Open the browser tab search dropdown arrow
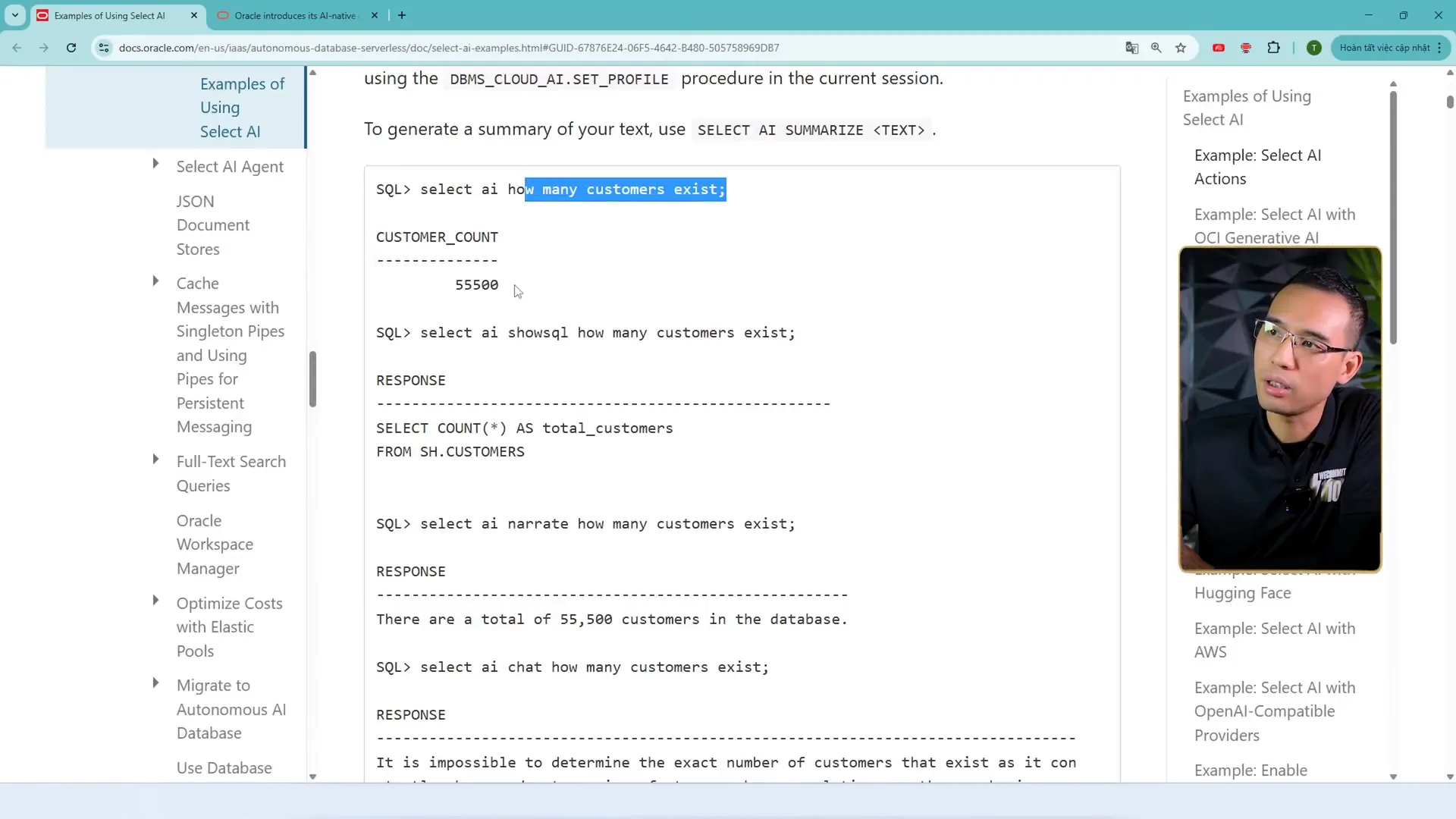1456x819 pixels. point(15,15)
